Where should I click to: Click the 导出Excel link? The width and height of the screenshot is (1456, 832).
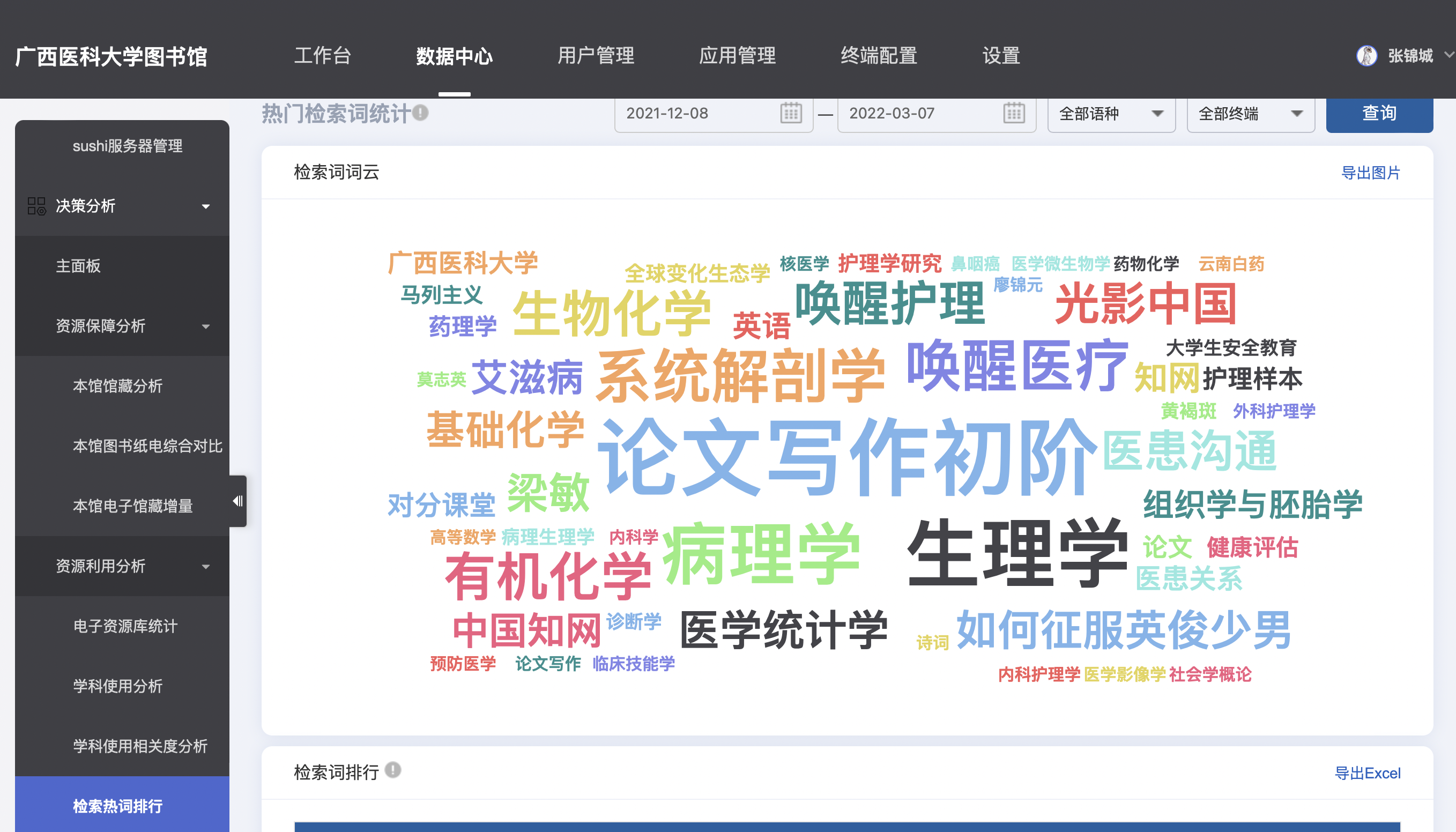(1367, 773)
